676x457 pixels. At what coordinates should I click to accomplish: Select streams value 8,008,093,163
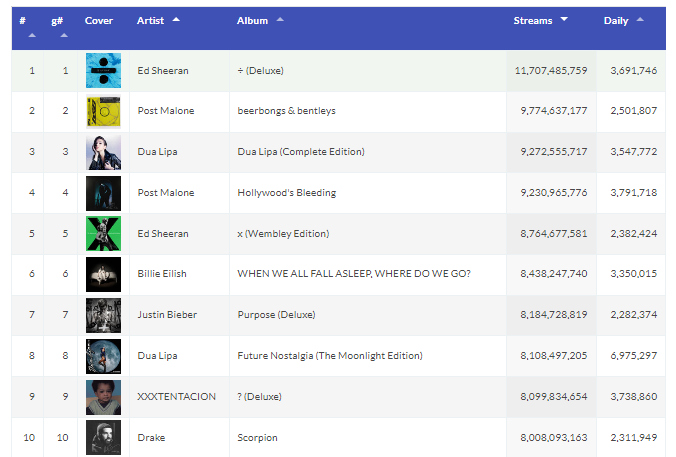coord(554,438)
